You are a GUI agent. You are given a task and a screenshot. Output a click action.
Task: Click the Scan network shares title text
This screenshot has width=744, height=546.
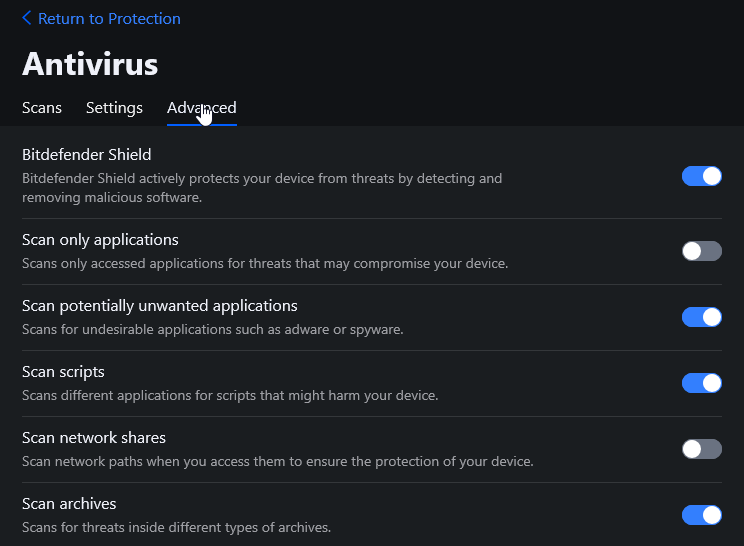coord(94,438)
